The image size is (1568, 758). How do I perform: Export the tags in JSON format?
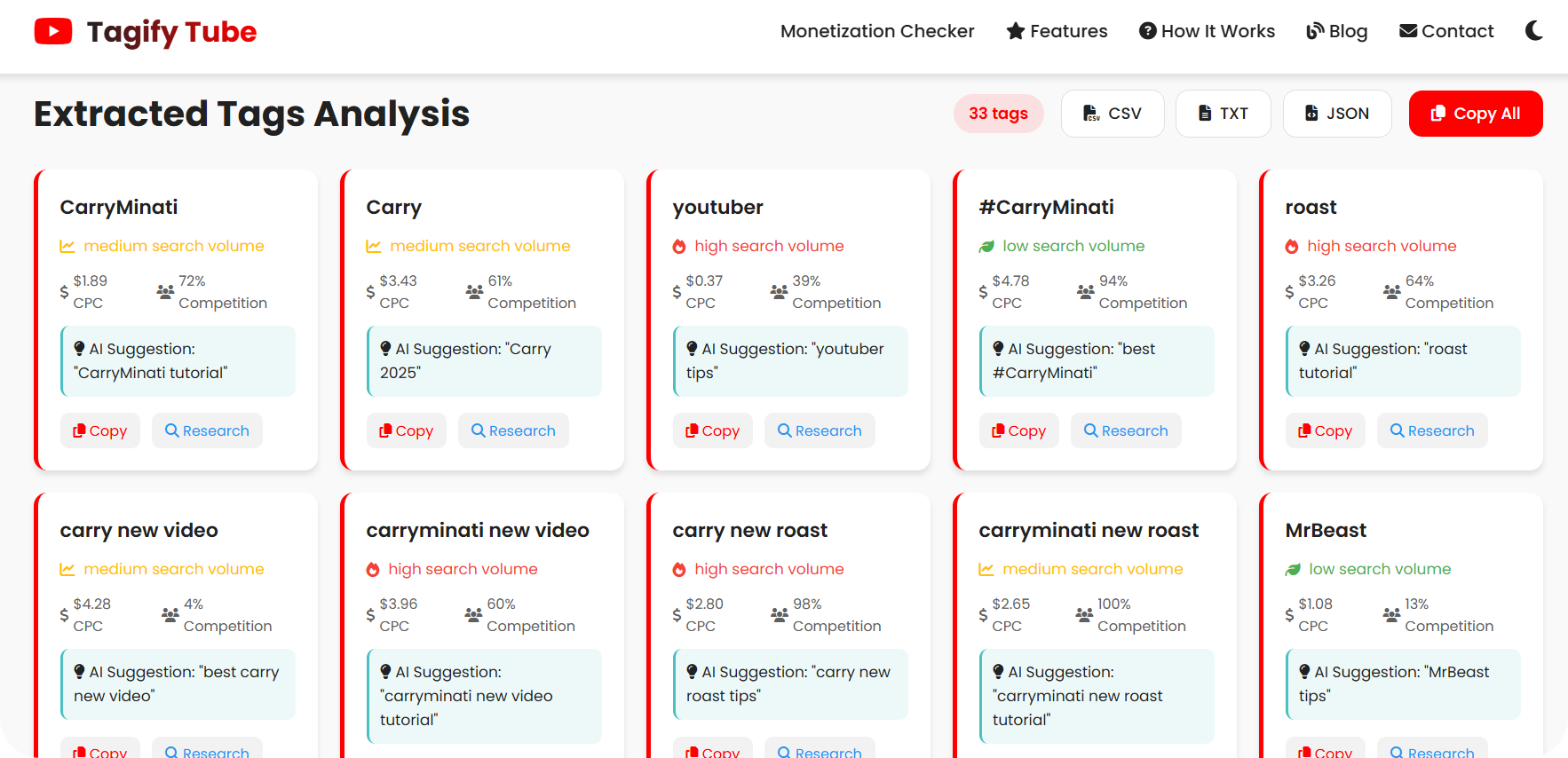(1336, 114)
